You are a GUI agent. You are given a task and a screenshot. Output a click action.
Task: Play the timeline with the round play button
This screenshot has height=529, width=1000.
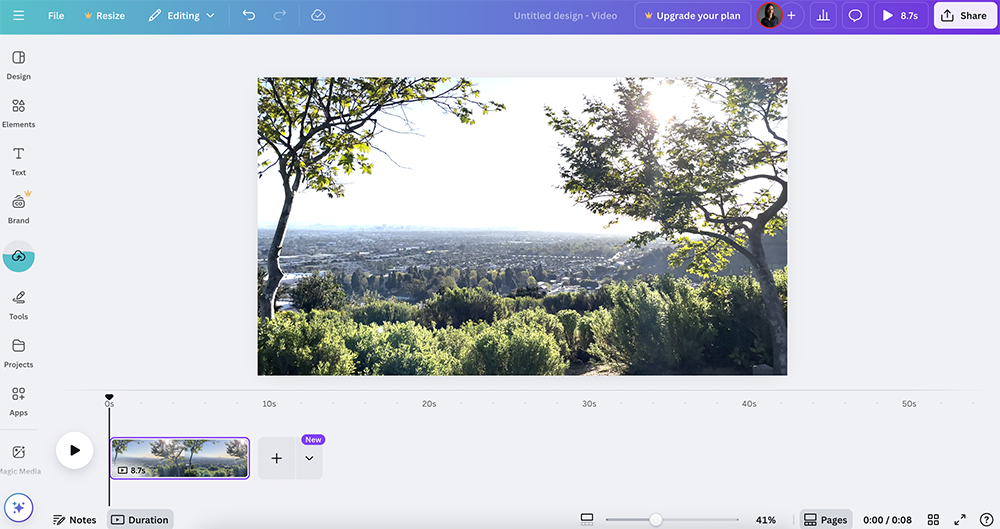click(x=75, y=451)
